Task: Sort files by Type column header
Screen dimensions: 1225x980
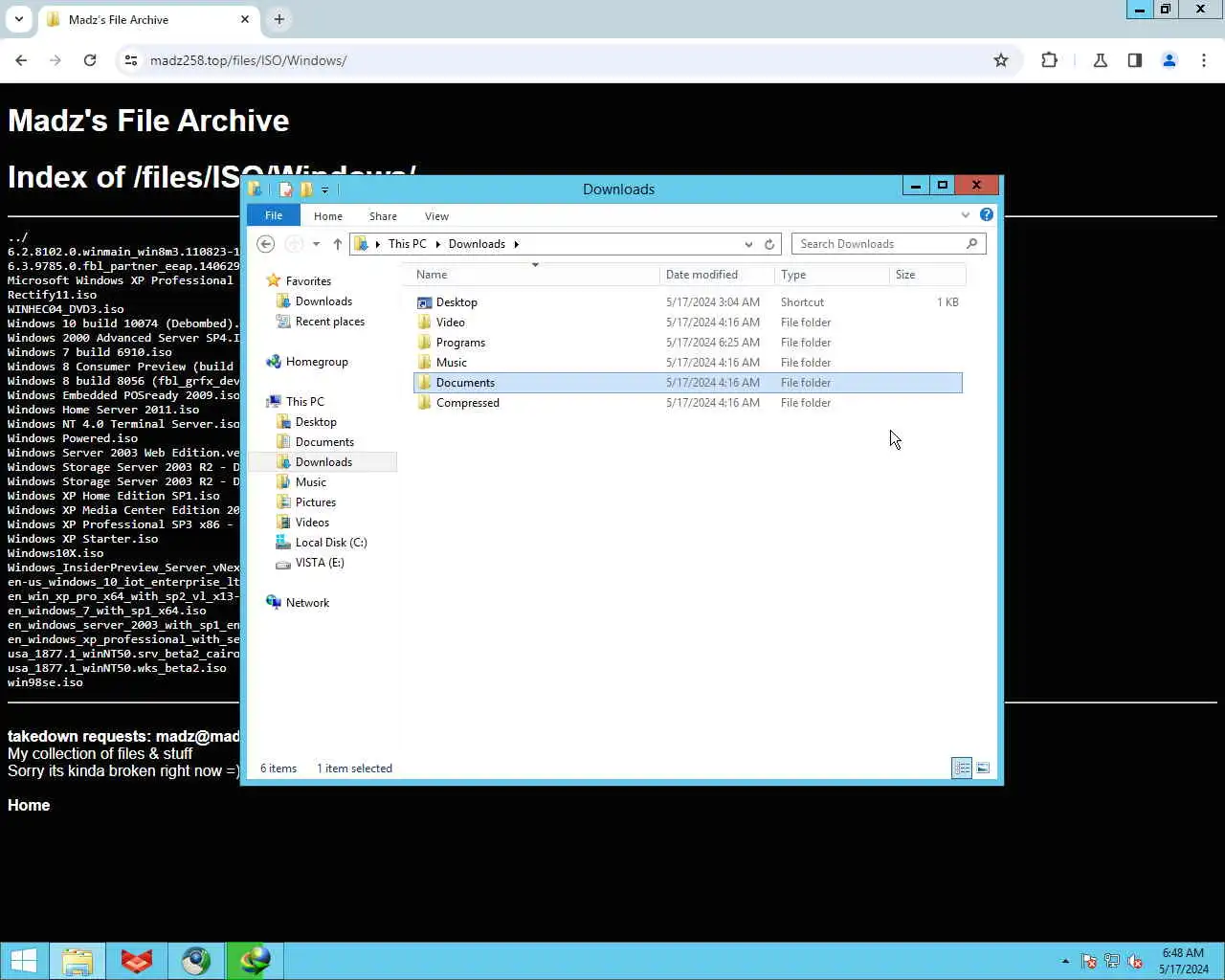Action: coord(832,275)
